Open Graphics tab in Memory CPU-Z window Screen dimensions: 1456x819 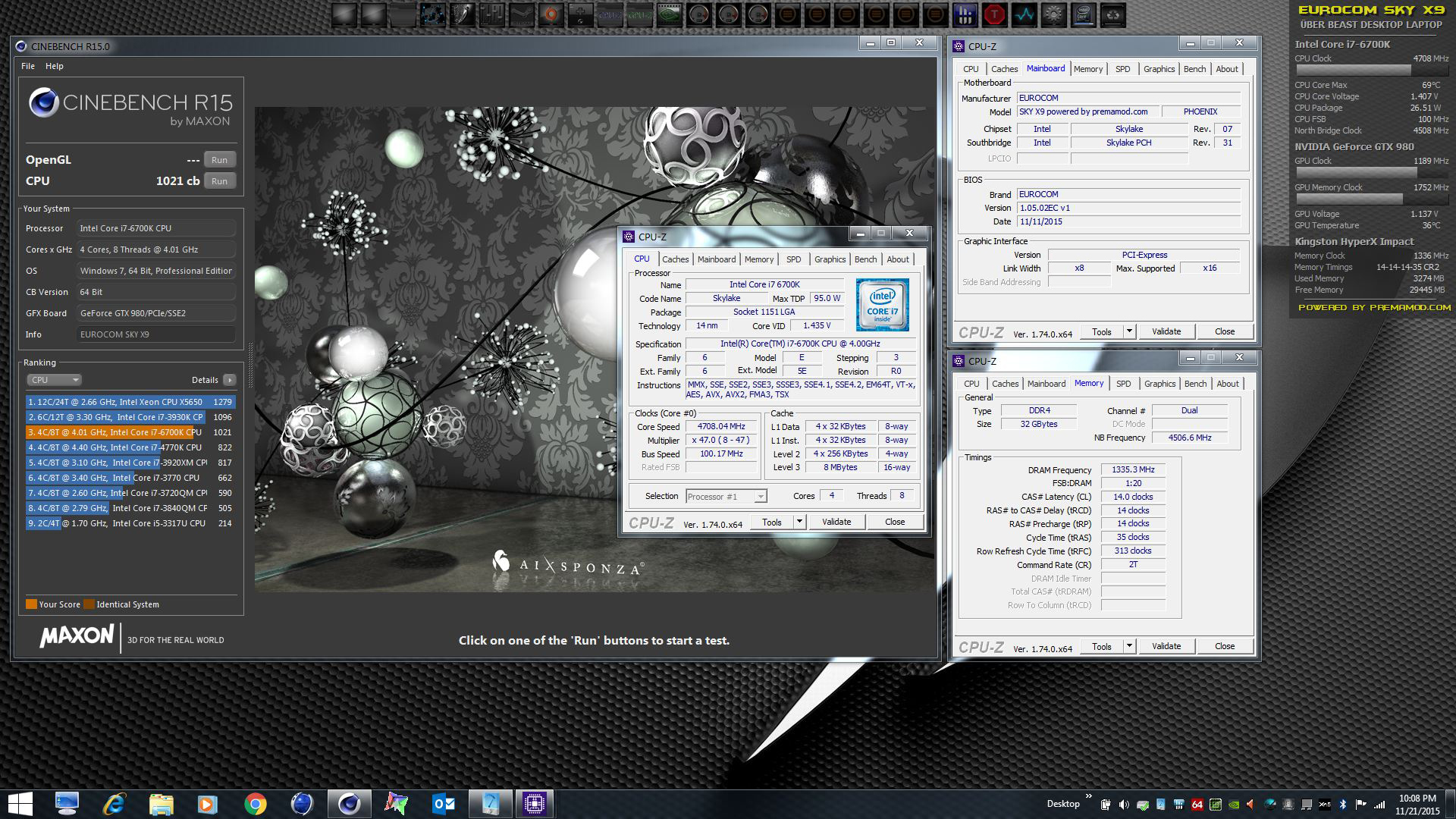coord(1159,384)
